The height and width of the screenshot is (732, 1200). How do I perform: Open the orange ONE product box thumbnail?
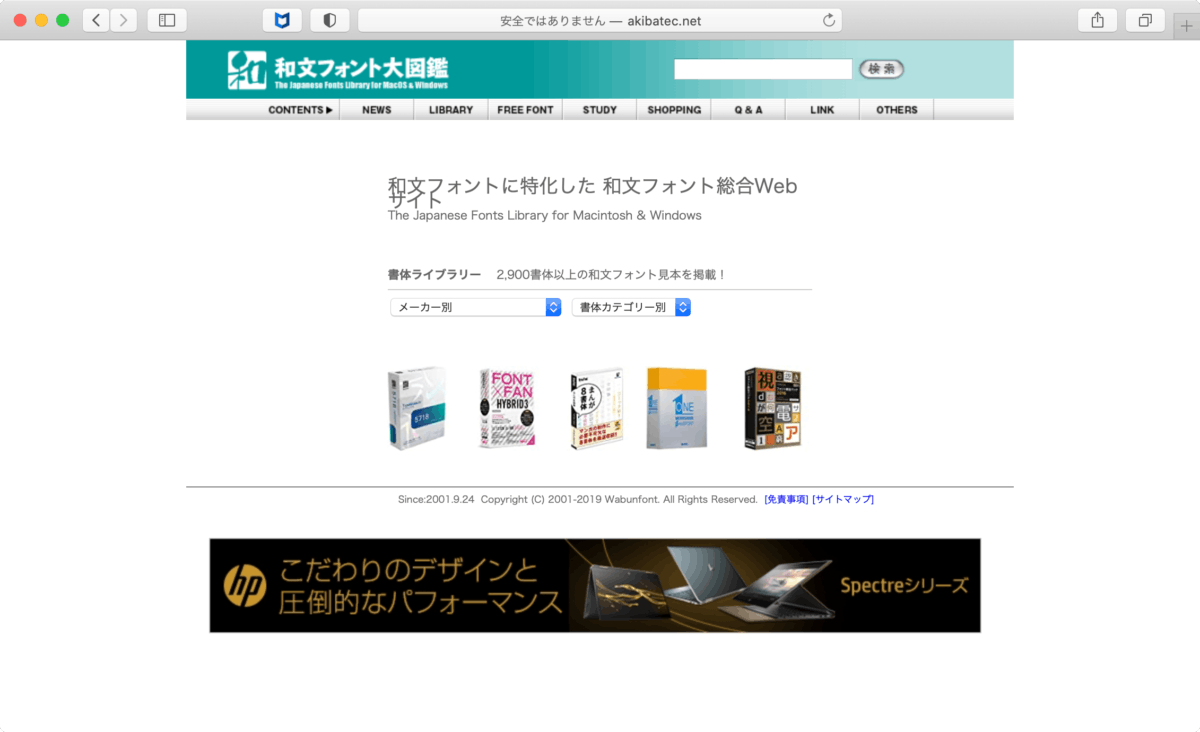[677, 408]
